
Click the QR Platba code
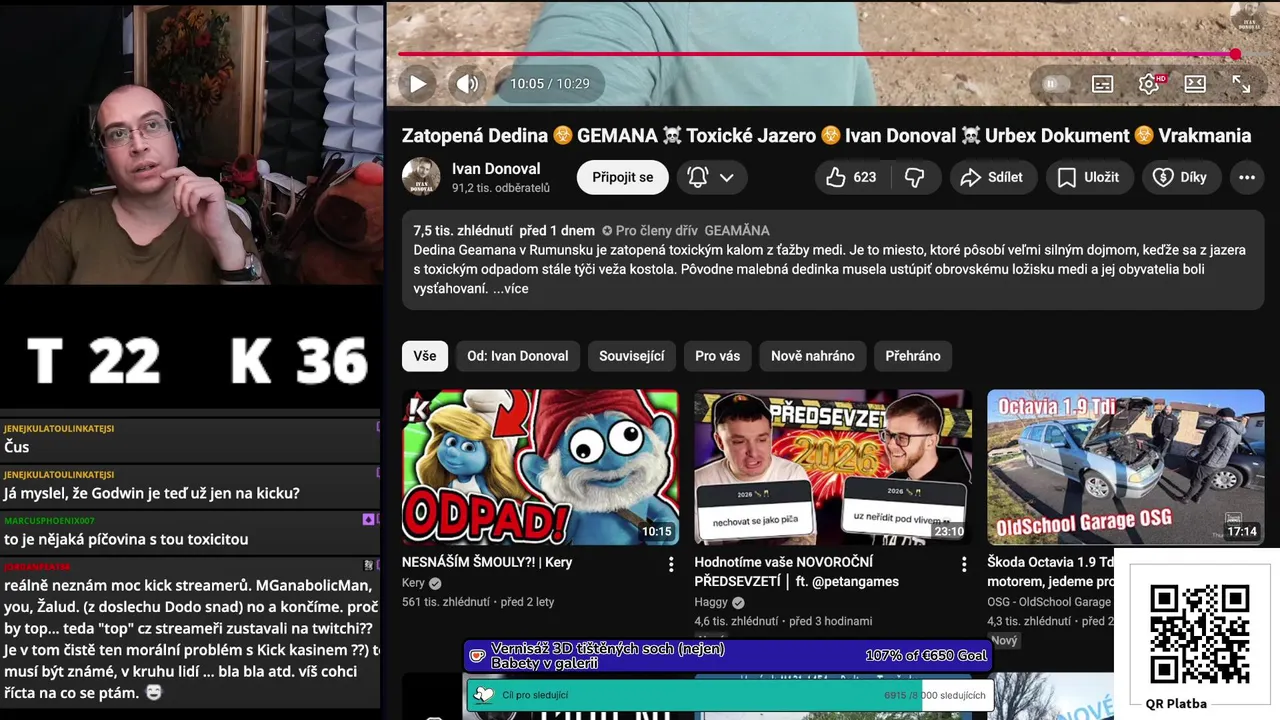(x=1198, y=634)
